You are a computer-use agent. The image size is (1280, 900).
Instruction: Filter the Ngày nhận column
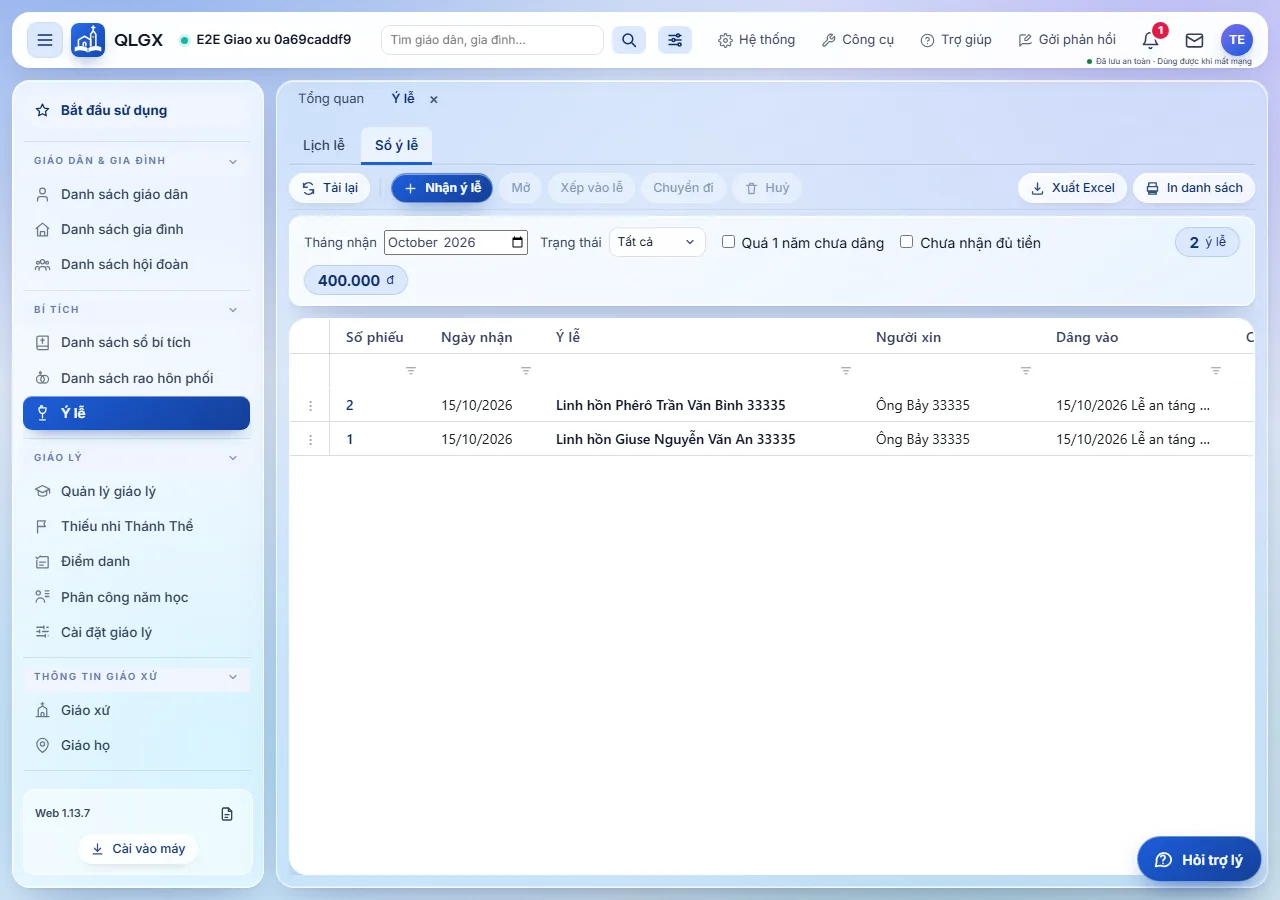(526, 371)
